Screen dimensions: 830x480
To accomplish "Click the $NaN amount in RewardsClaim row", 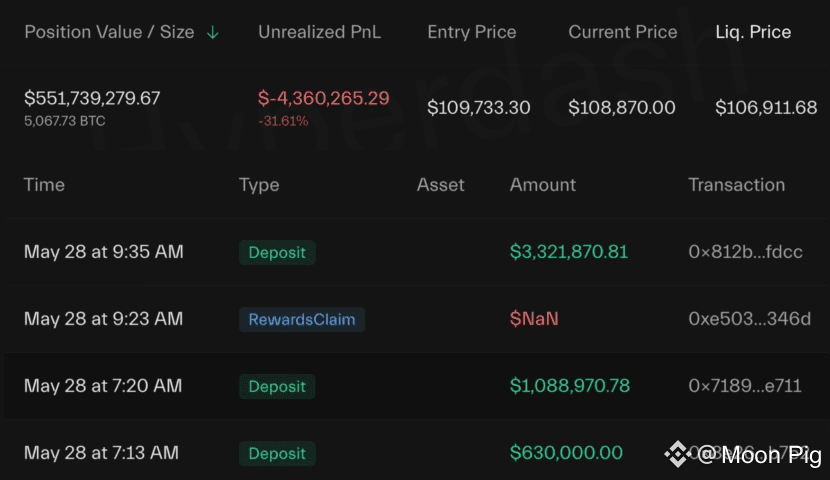I will 534,319.
